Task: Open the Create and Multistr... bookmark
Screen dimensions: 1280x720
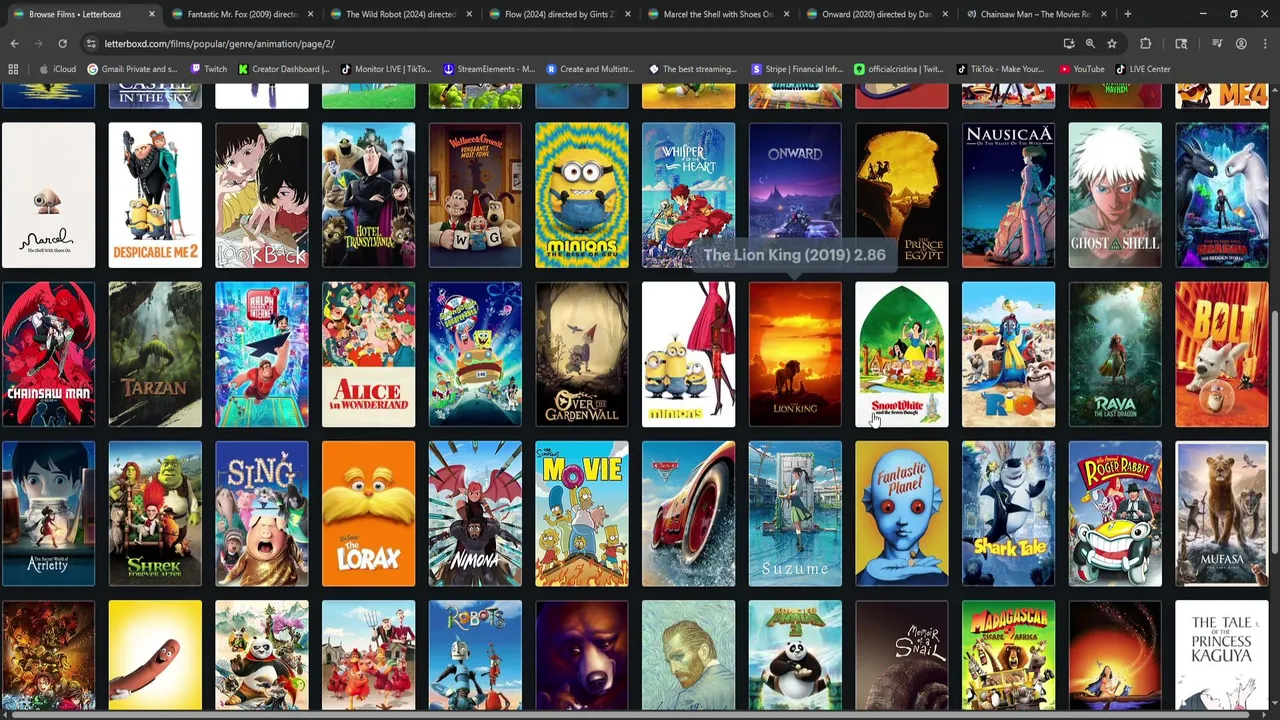Action: [590, 69]
